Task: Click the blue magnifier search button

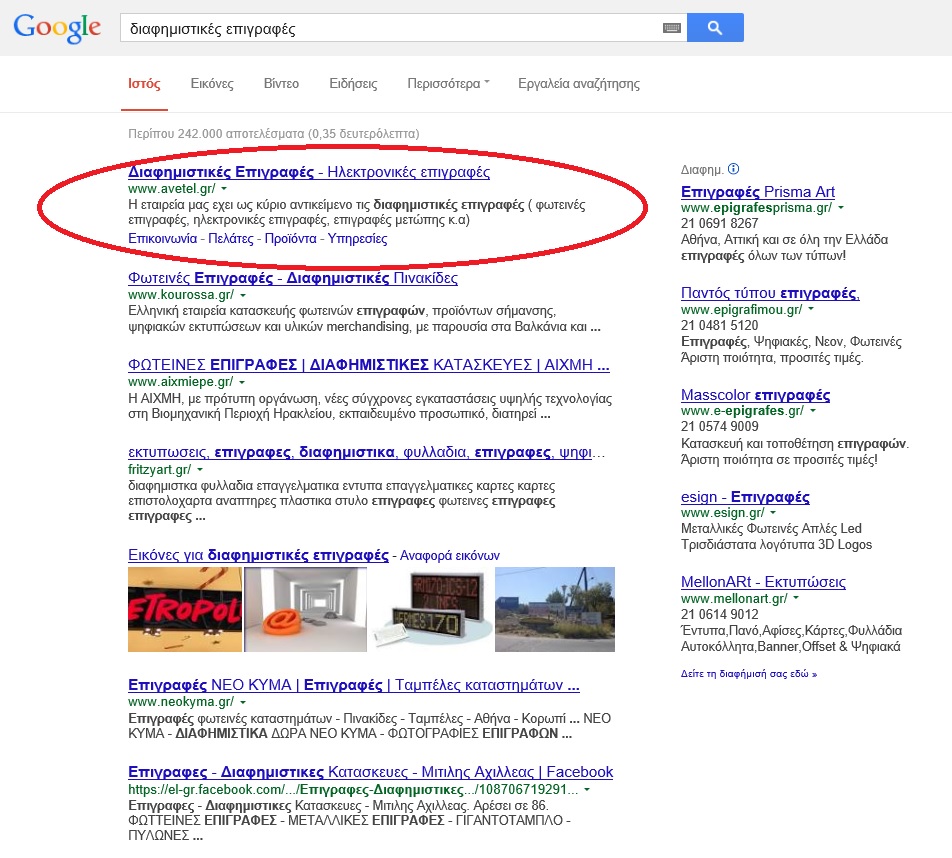Action: (715, 28)
